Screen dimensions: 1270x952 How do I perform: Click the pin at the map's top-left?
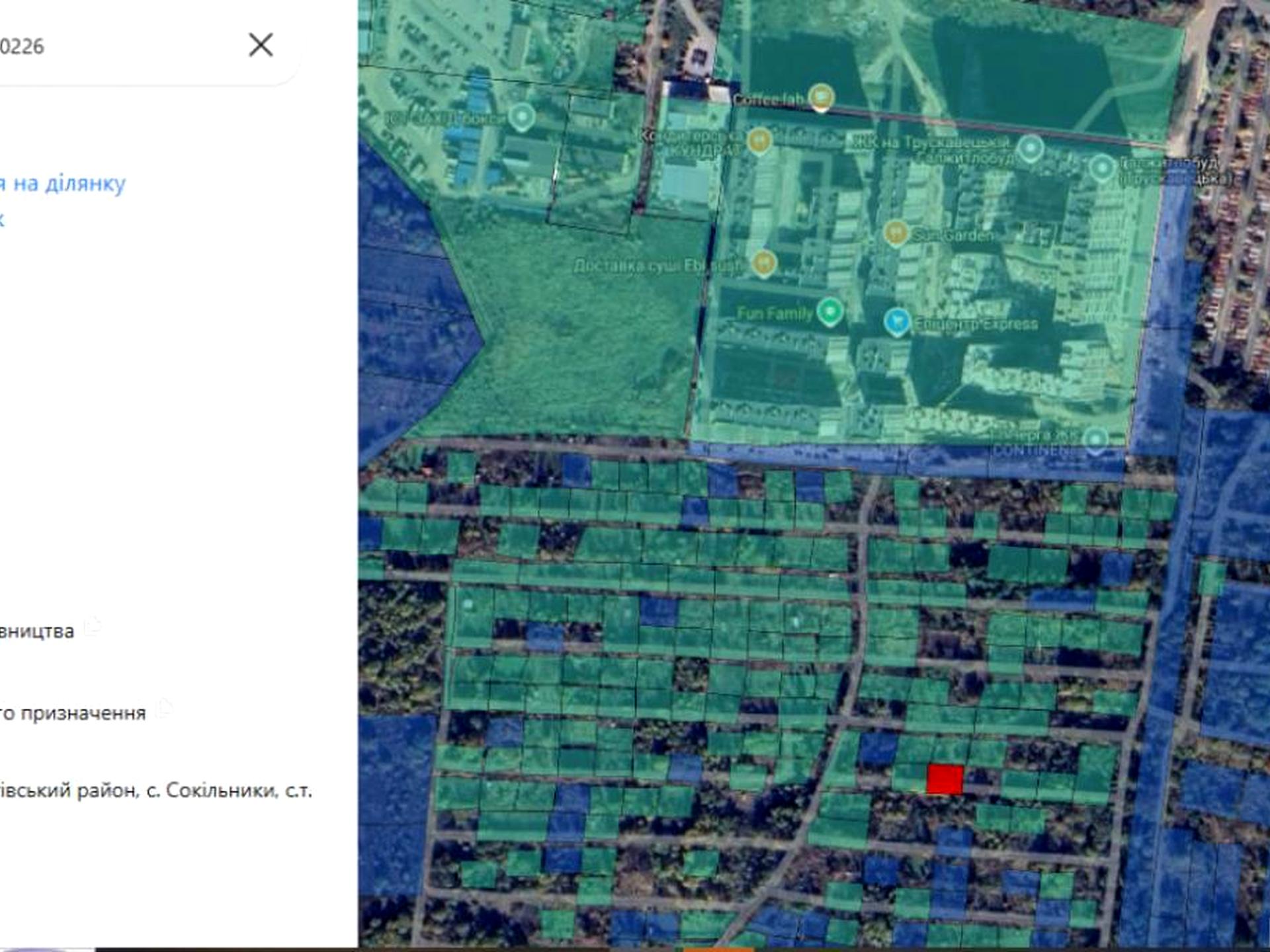point(523,117)
